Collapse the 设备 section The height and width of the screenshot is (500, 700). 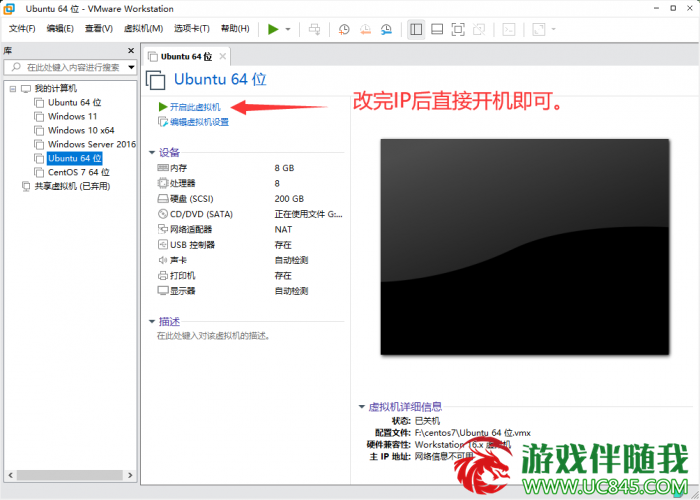tap(152, 153)
